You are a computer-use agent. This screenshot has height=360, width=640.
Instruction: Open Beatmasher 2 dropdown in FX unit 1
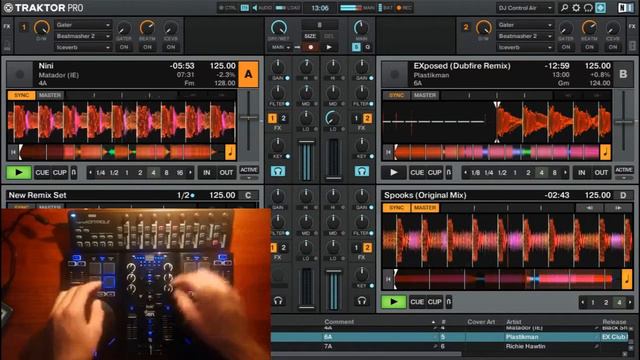point(83,36)
